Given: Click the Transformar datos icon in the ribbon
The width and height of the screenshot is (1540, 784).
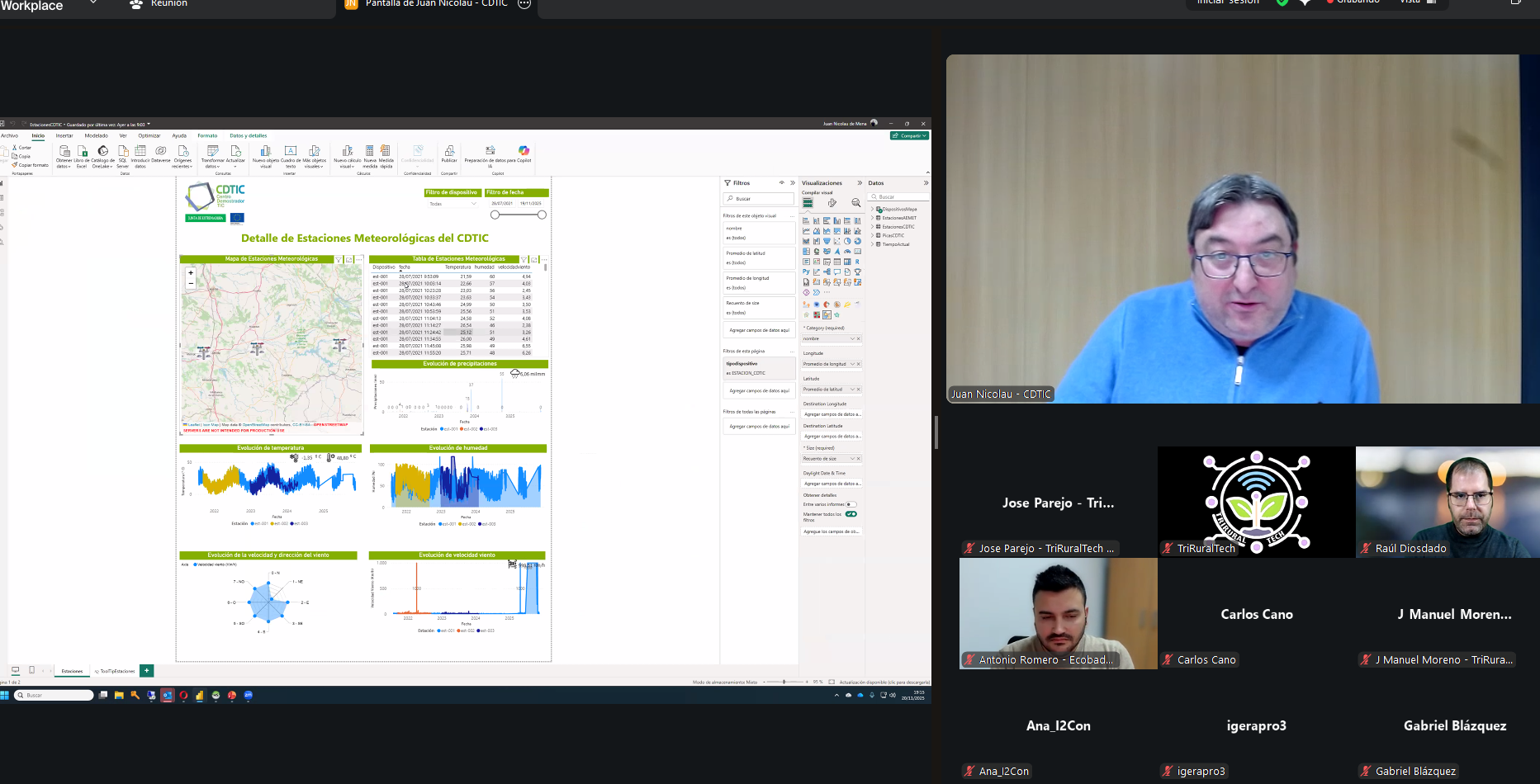Looking at the screenshot, I should 212,151.
